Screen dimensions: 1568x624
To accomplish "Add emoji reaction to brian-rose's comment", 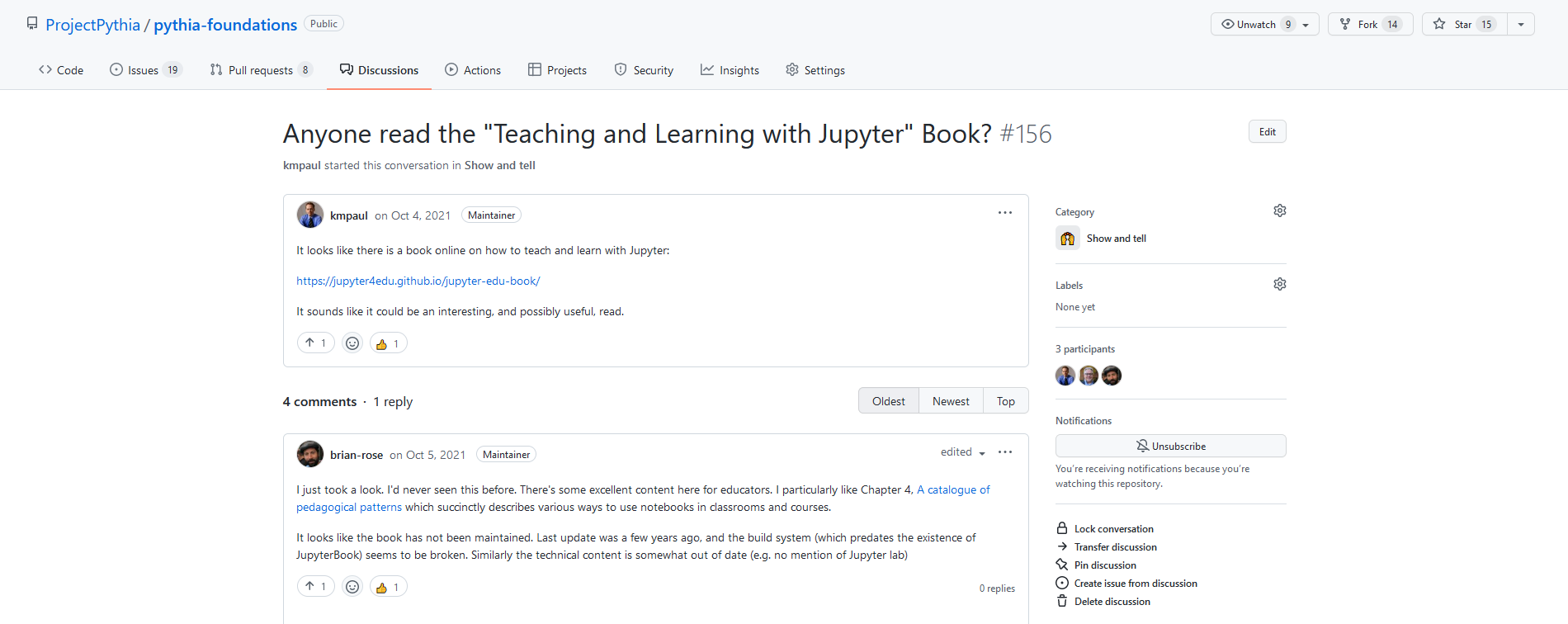I will (x=352, y=587).
